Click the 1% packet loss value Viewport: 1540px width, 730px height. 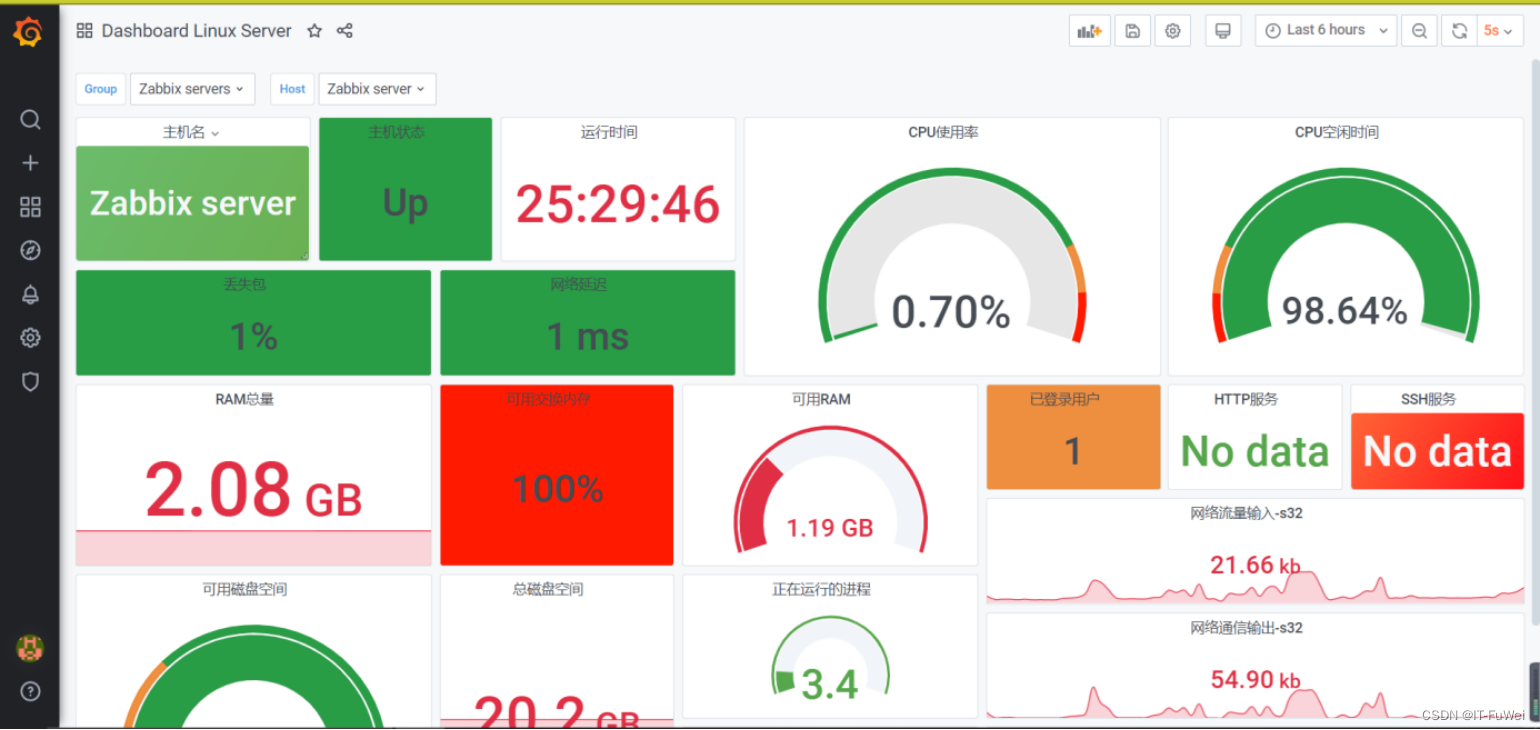(254, 336)
